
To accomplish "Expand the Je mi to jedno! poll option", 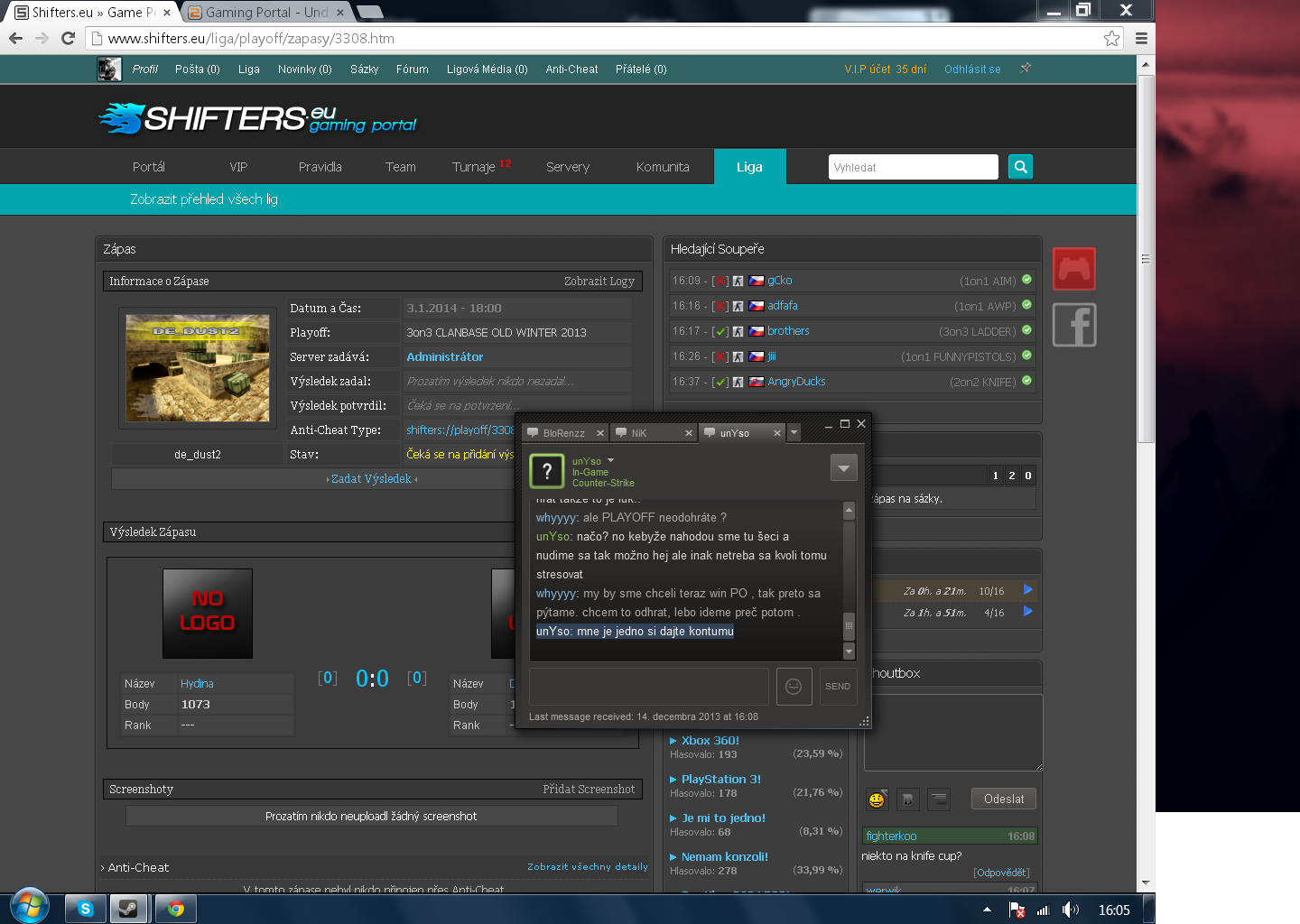I will (718, 818).
